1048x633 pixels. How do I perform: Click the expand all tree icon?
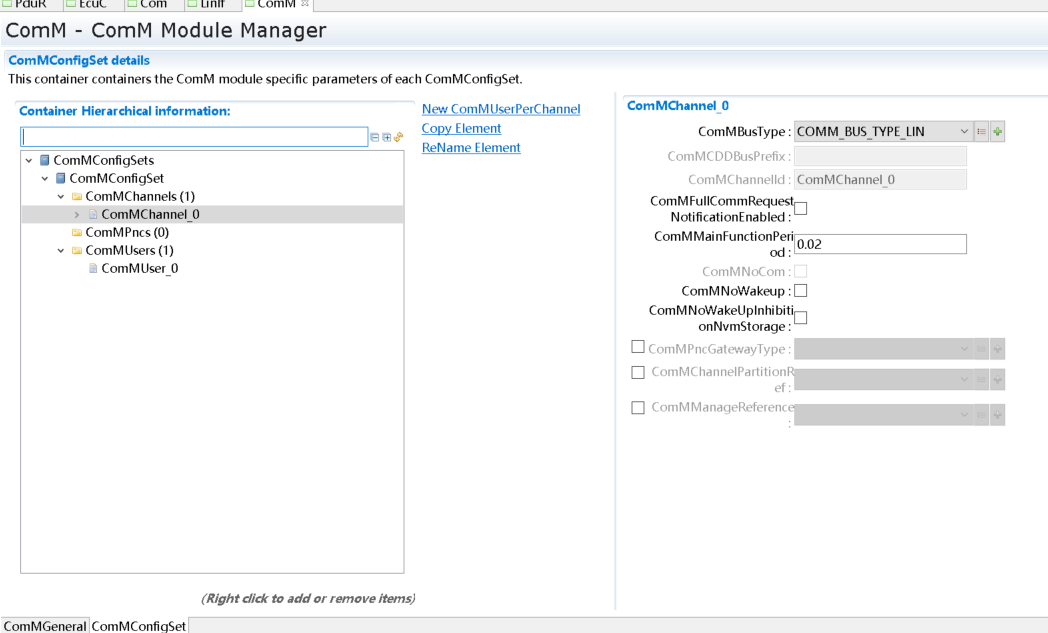(x=386, y=138)
